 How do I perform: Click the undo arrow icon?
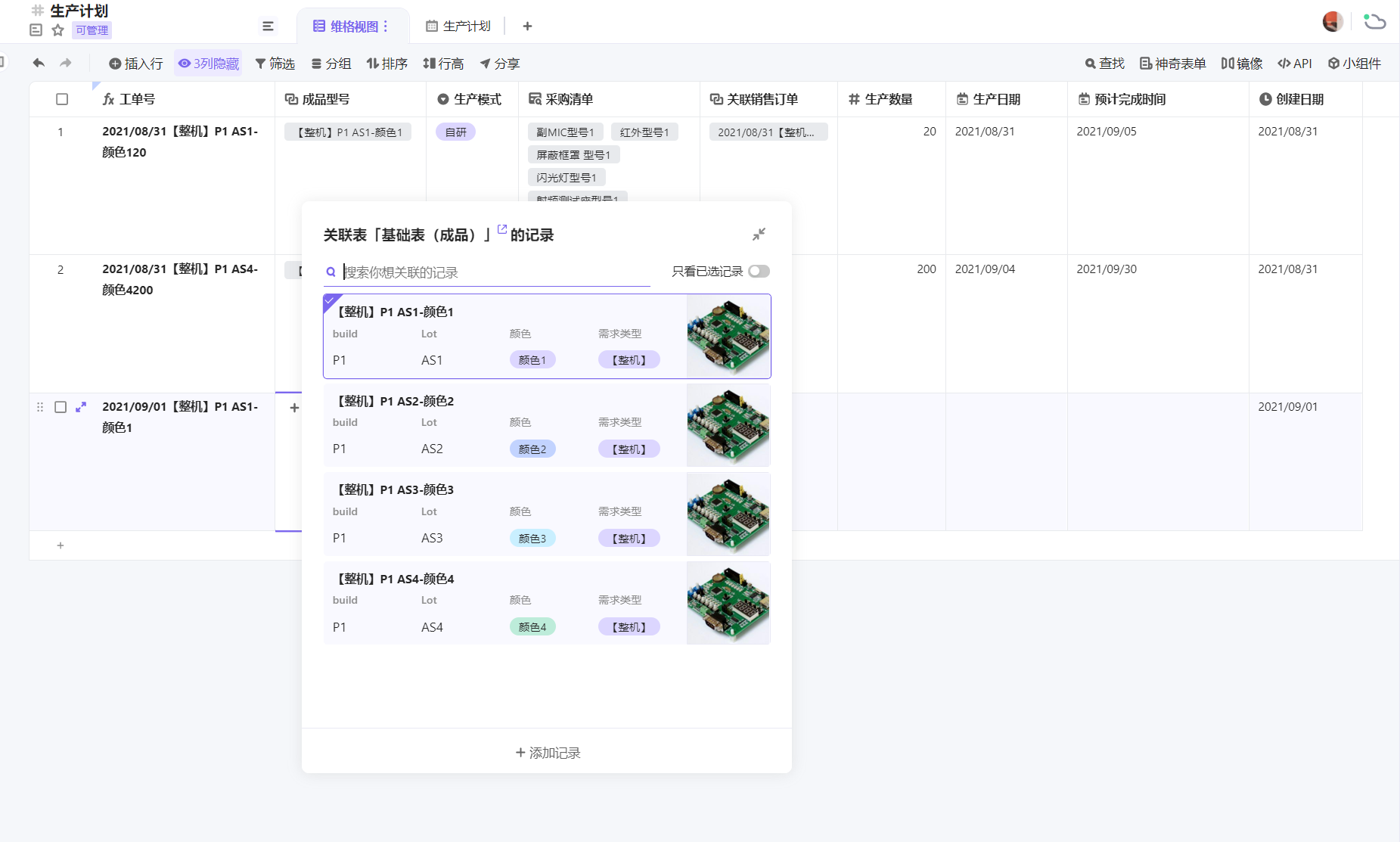coord(39,64)
